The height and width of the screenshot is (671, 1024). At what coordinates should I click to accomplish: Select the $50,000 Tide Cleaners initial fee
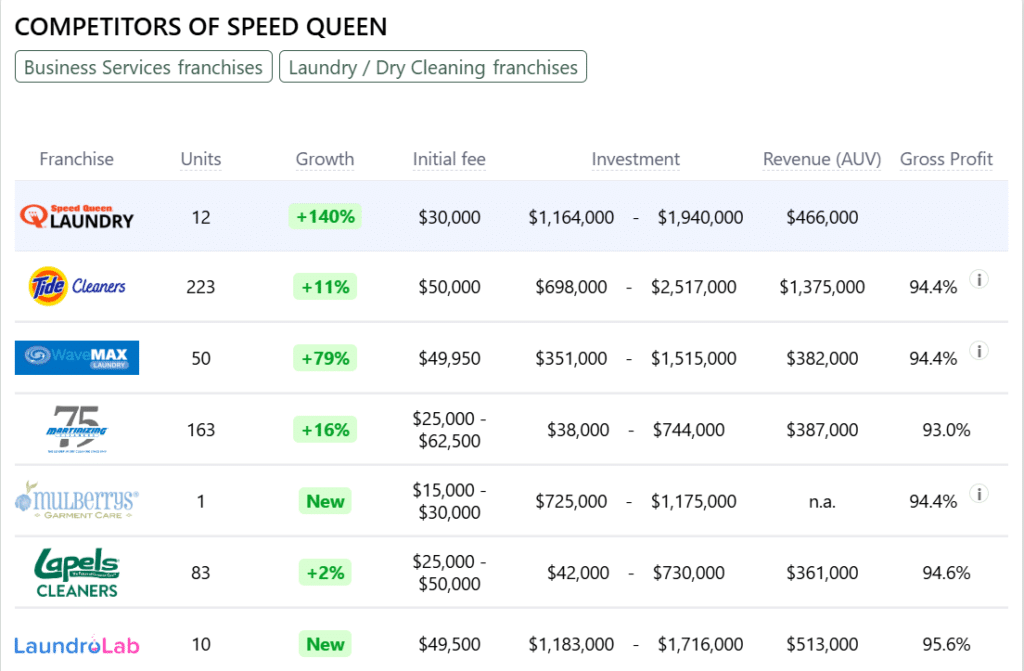pos(449,287)
